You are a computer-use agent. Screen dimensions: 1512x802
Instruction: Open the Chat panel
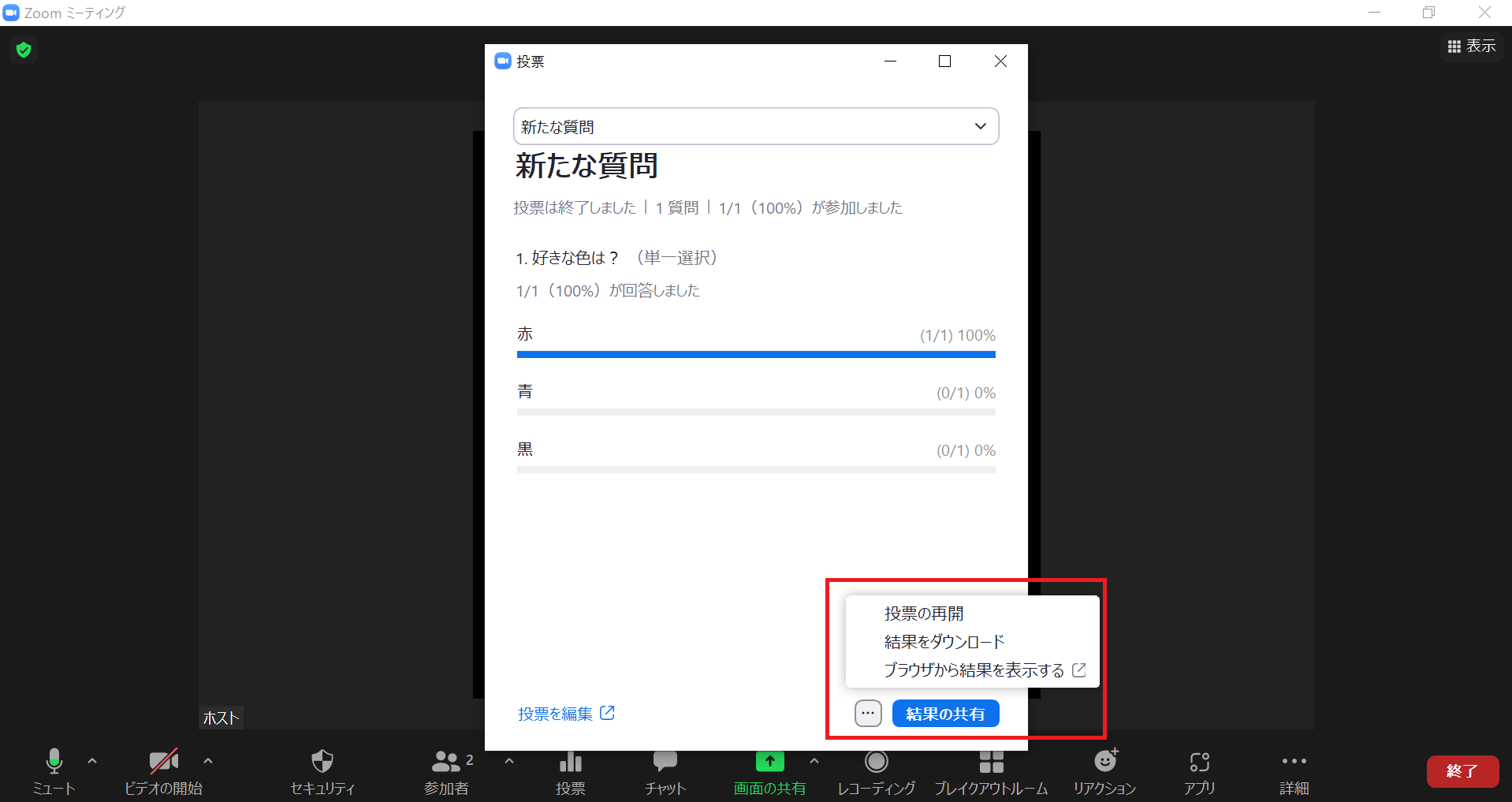pos(665,770)
